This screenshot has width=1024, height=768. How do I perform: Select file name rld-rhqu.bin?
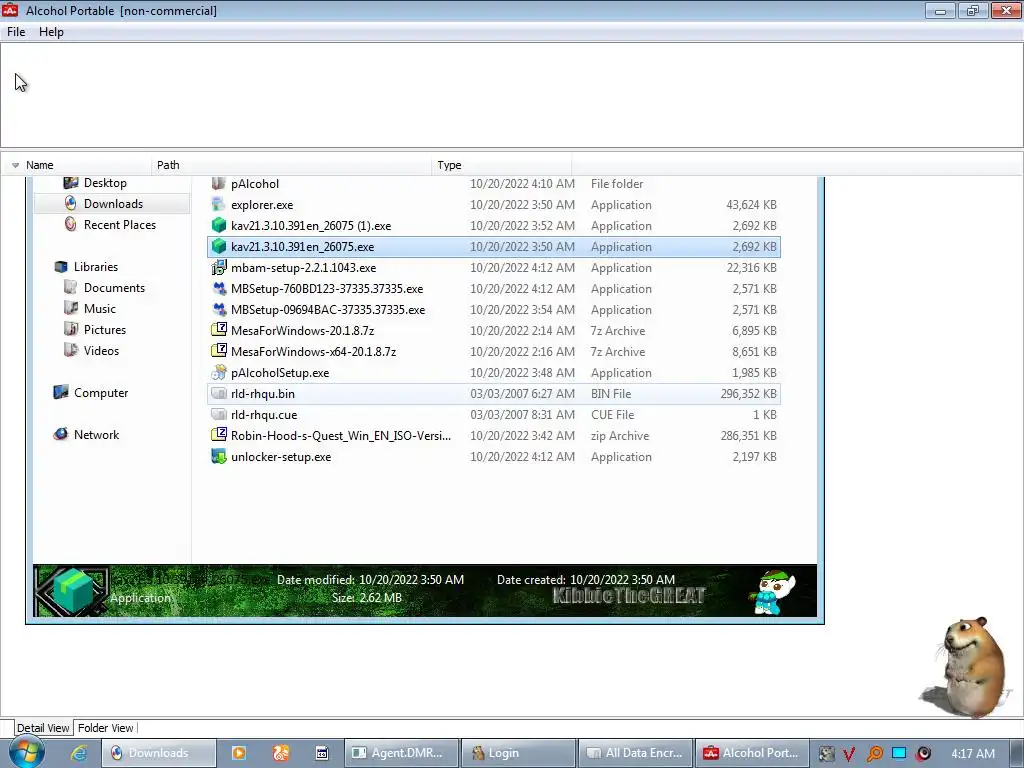click(x=263, y=394)
